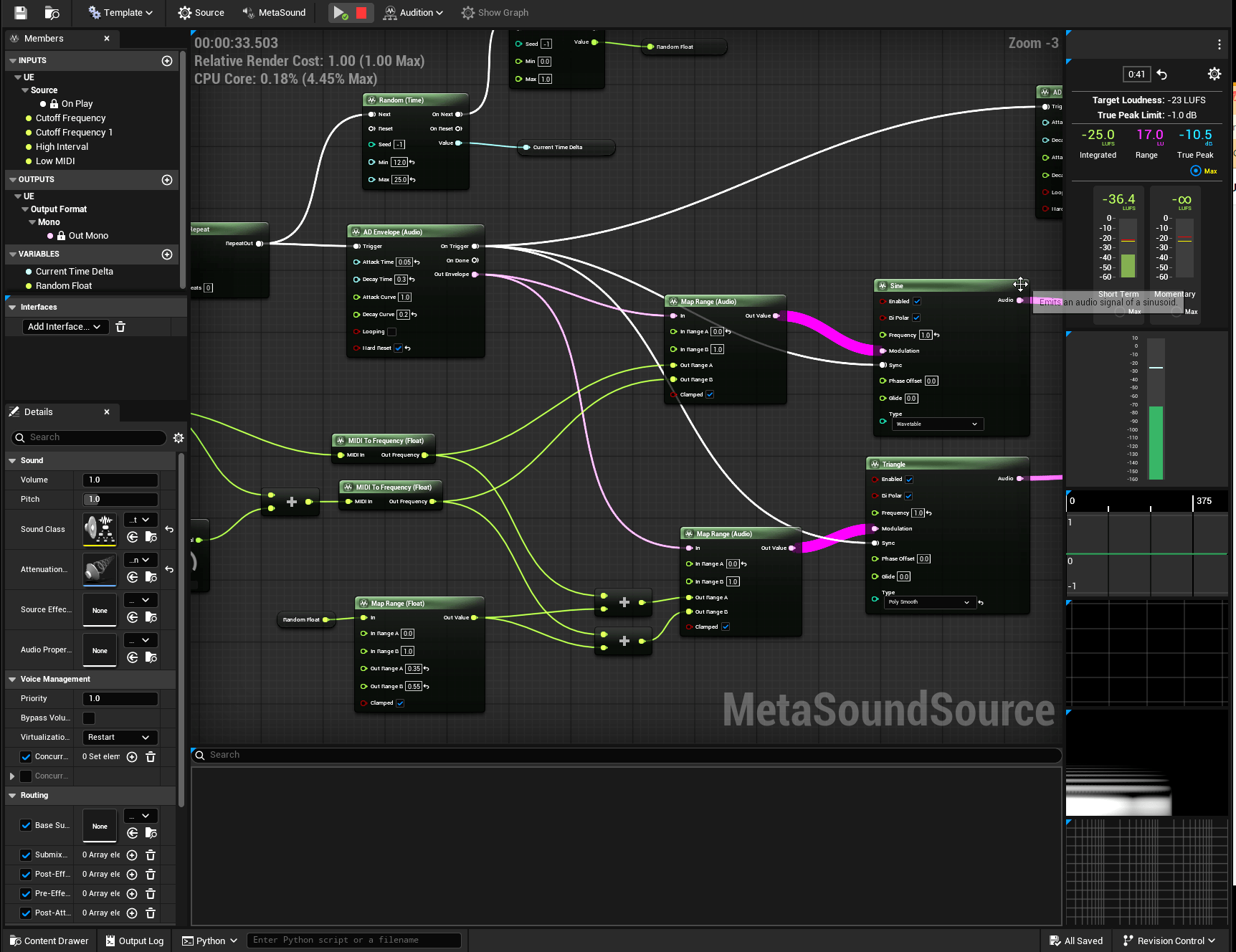Click the Short Term loudness meter bar
Screen dimensions: 1236x952
point(1128,247)
